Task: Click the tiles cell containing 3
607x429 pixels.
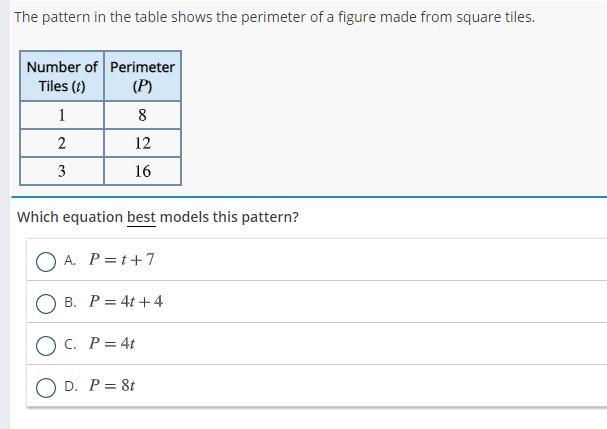Action: click(x=62, y=171)
